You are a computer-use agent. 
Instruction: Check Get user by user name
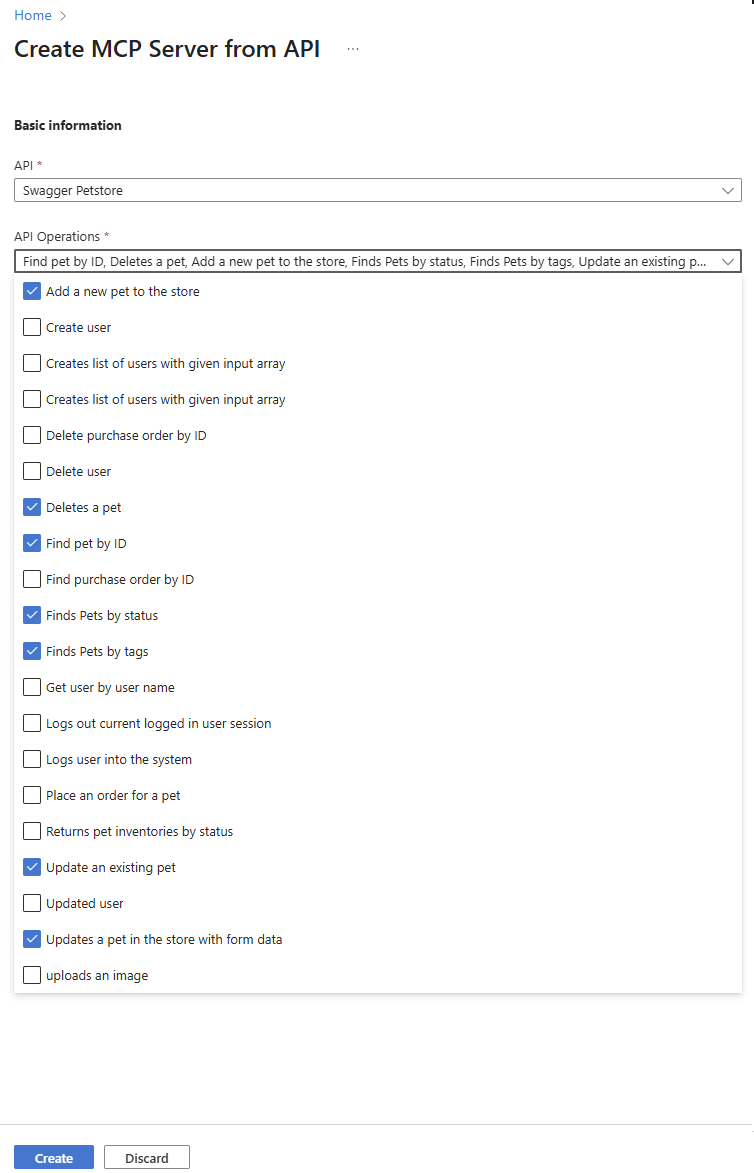[31, 687]
